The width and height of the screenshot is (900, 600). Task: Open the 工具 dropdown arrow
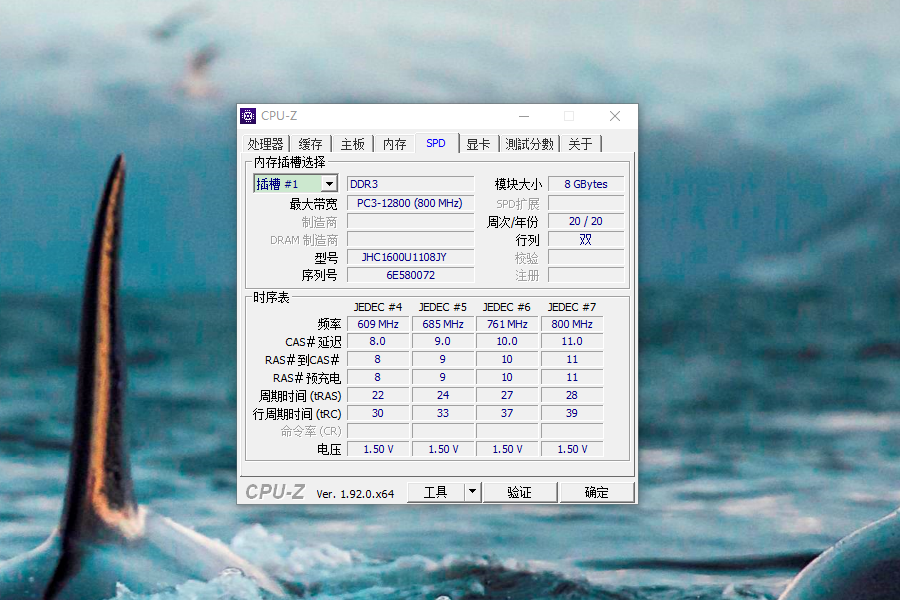(472, 492)
